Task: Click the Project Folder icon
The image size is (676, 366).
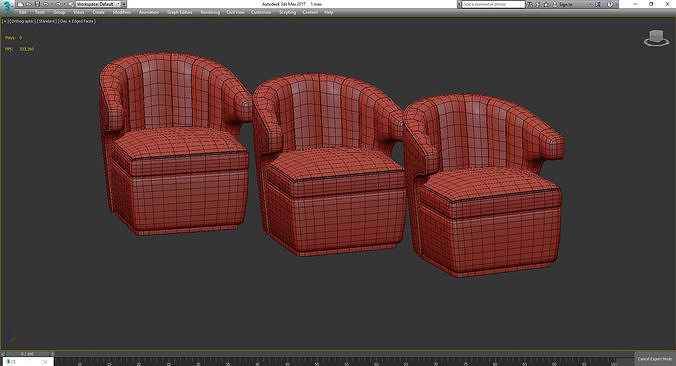Action: 71,4
